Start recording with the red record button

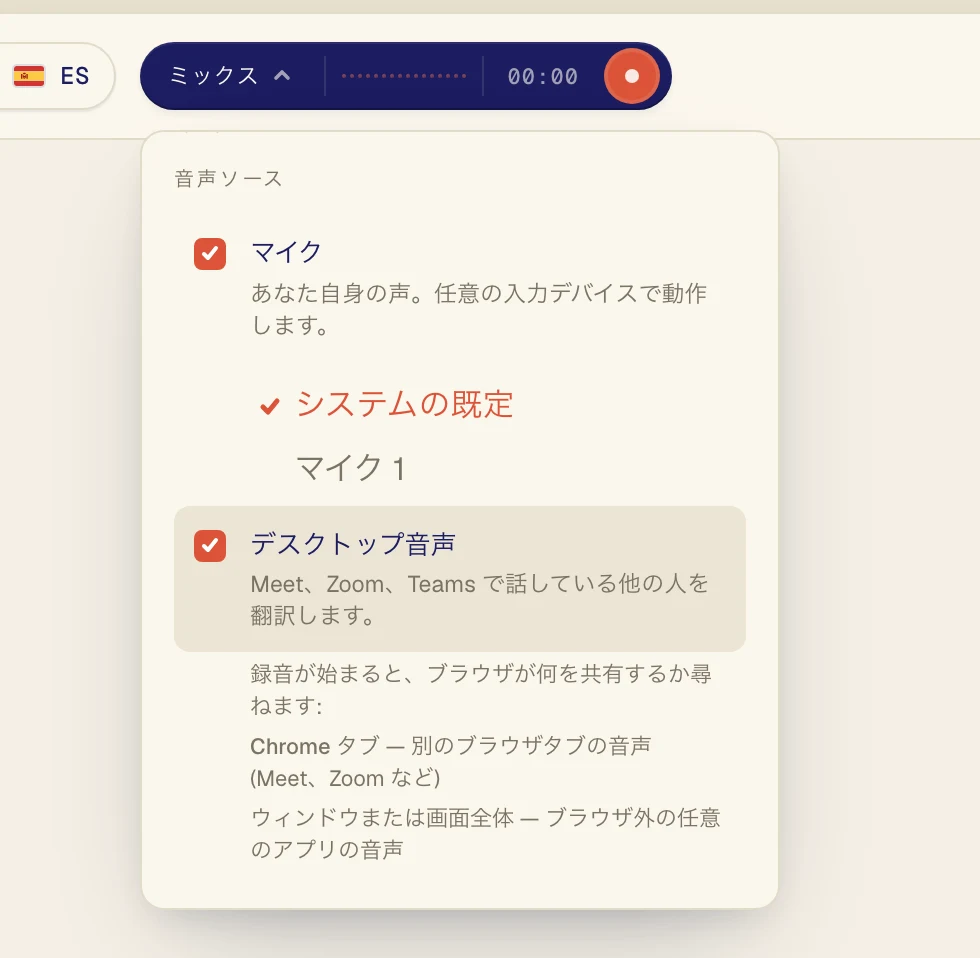click(631, 76)
